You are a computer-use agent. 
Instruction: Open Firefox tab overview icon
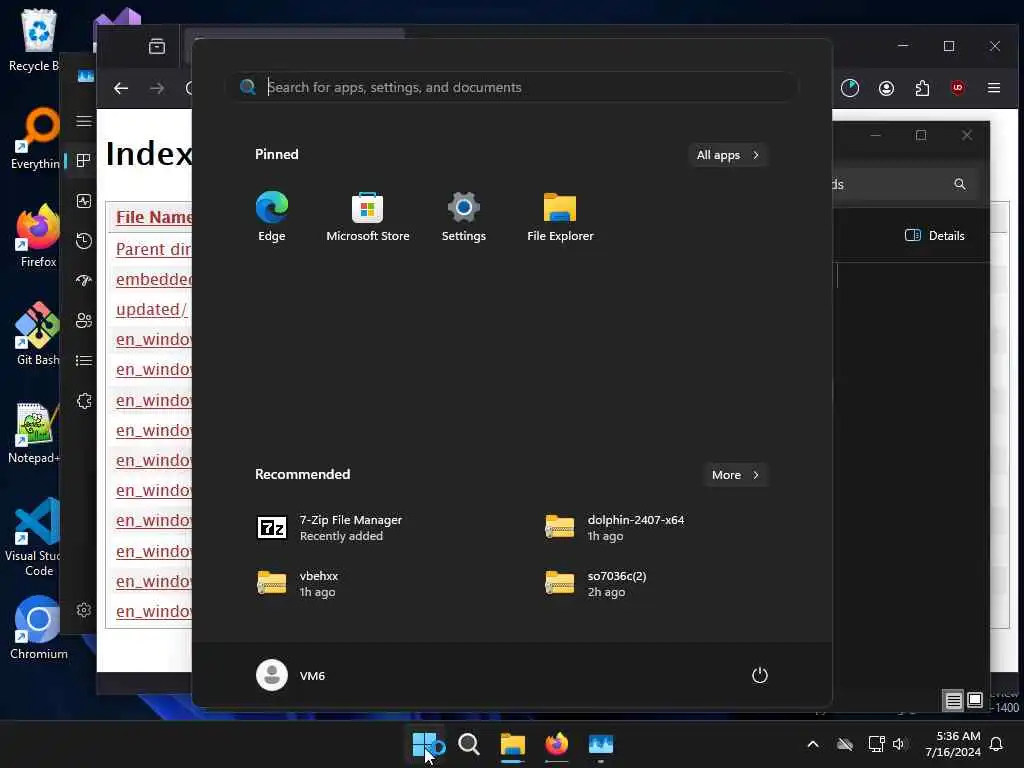(157, 46)
